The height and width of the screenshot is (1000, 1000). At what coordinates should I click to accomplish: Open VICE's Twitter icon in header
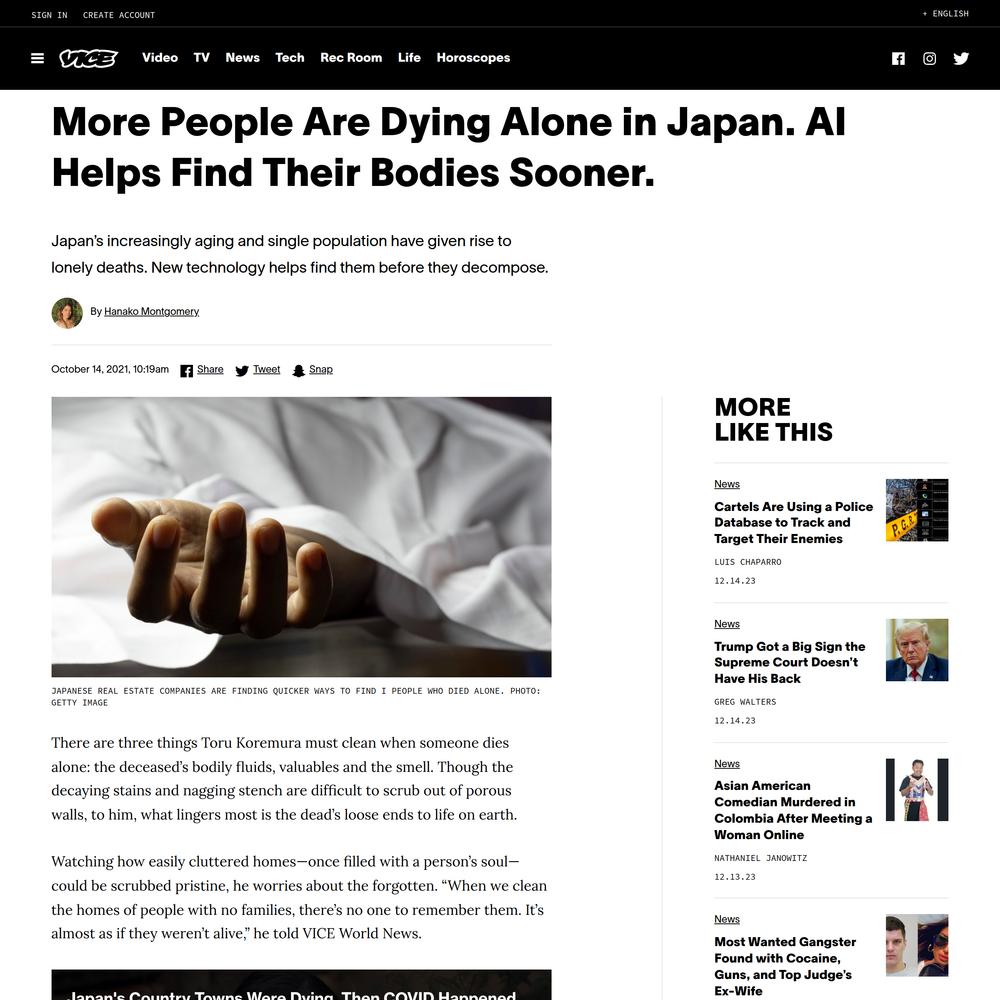pos(961,59)
